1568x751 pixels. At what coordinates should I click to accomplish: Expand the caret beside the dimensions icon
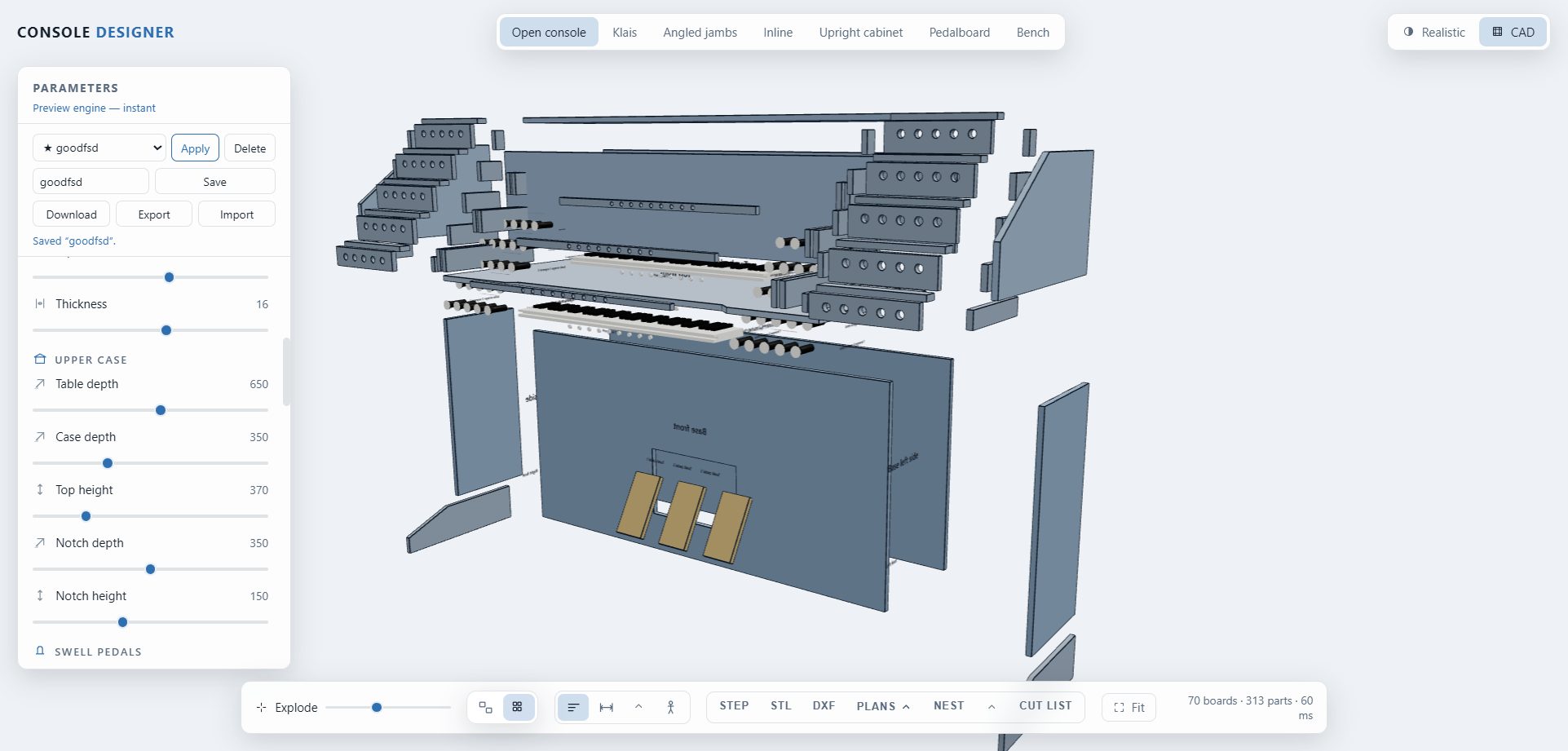638,707
